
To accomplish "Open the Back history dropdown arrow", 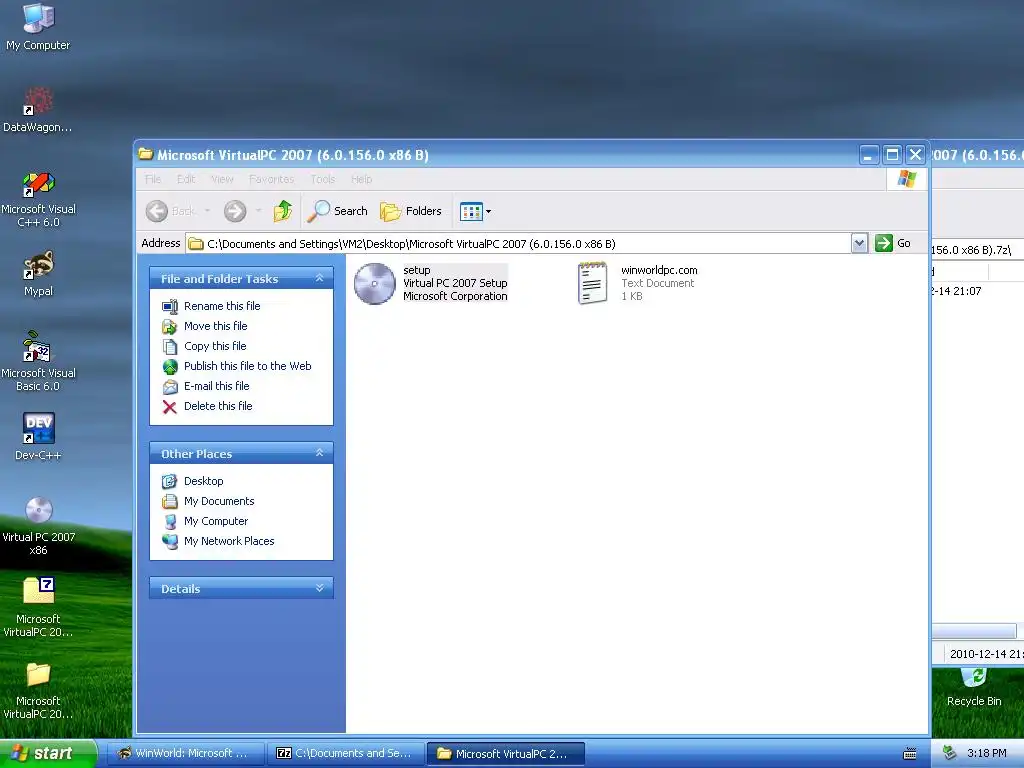I will coord(207,211).
